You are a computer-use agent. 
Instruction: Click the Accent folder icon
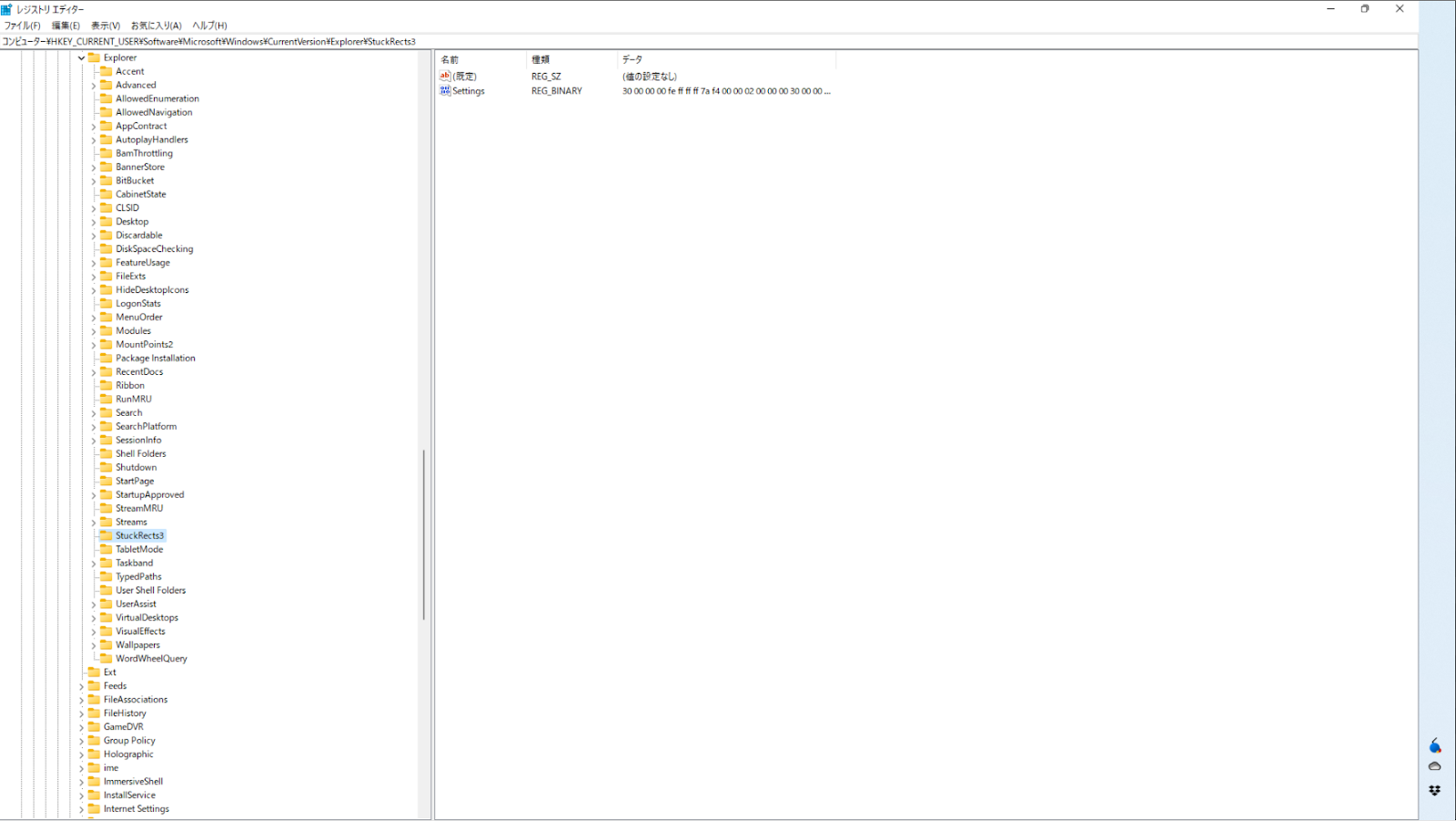tap(106, 71)
